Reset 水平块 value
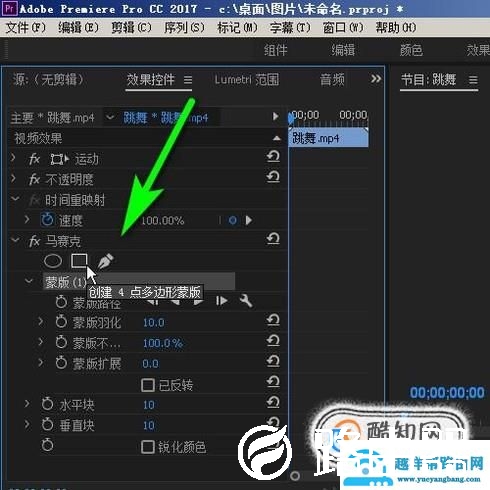The width and height of the screenshot is (490, 490). pyautogui.click(x=273, y=402)
